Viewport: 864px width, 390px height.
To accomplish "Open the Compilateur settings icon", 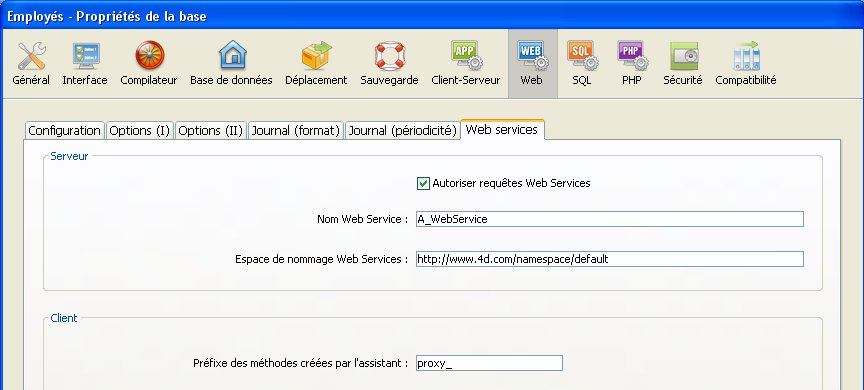I will (x=149, y=56).
